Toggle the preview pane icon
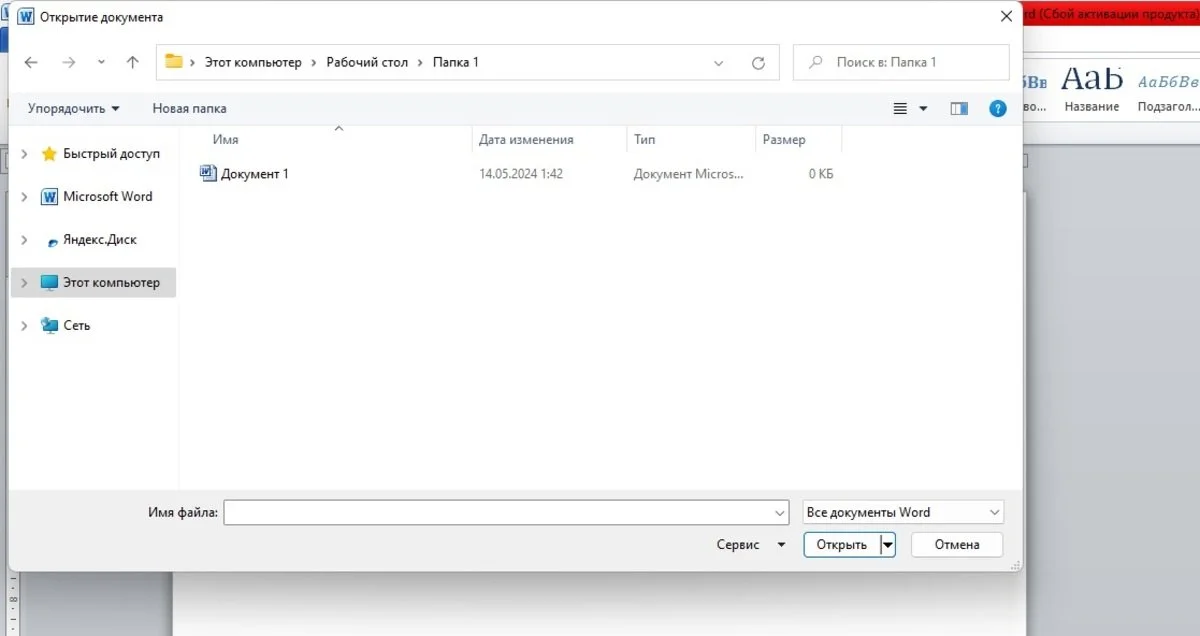The height and width of the screenshot is (636, 1200). point(959,108)
